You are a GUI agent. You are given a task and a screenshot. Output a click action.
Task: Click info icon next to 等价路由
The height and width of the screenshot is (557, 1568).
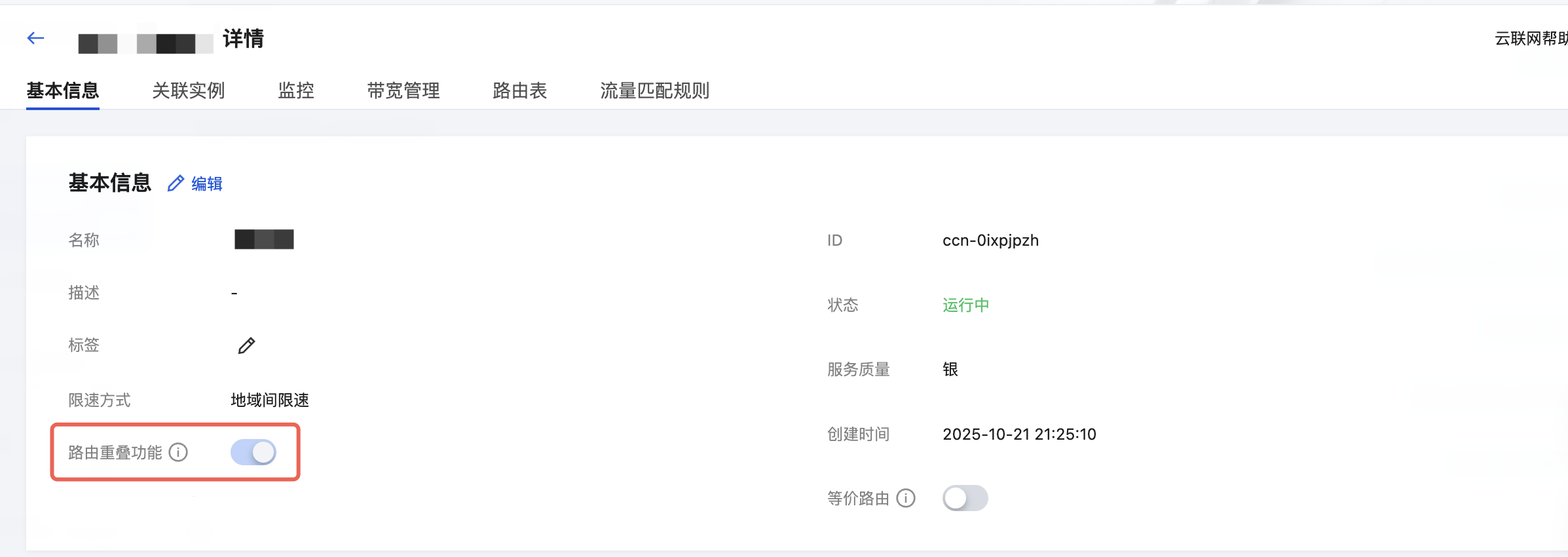(906, 498)
